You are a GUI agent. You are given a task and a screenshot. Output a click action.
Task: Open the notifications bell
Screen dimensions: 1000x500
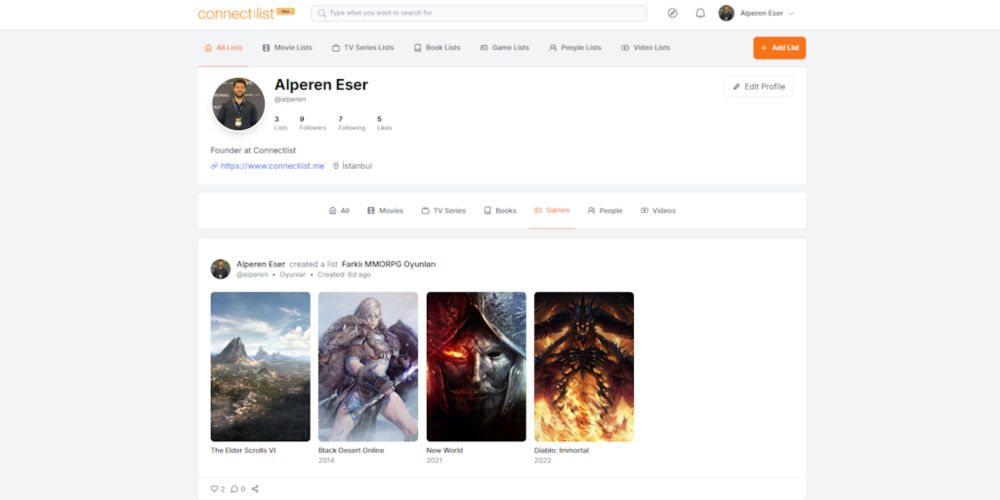point(700,13)
